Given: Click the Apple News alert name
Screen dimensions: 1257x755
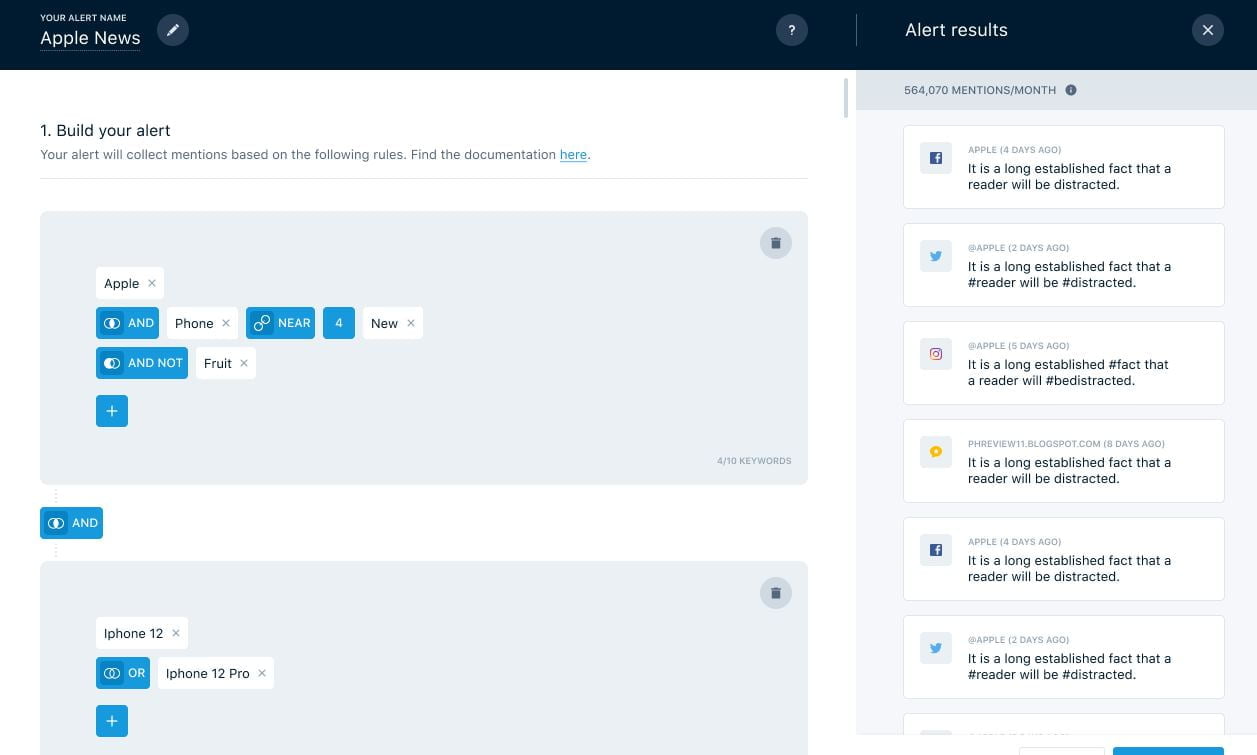Looking at the screenshot, I should [90, 38].
